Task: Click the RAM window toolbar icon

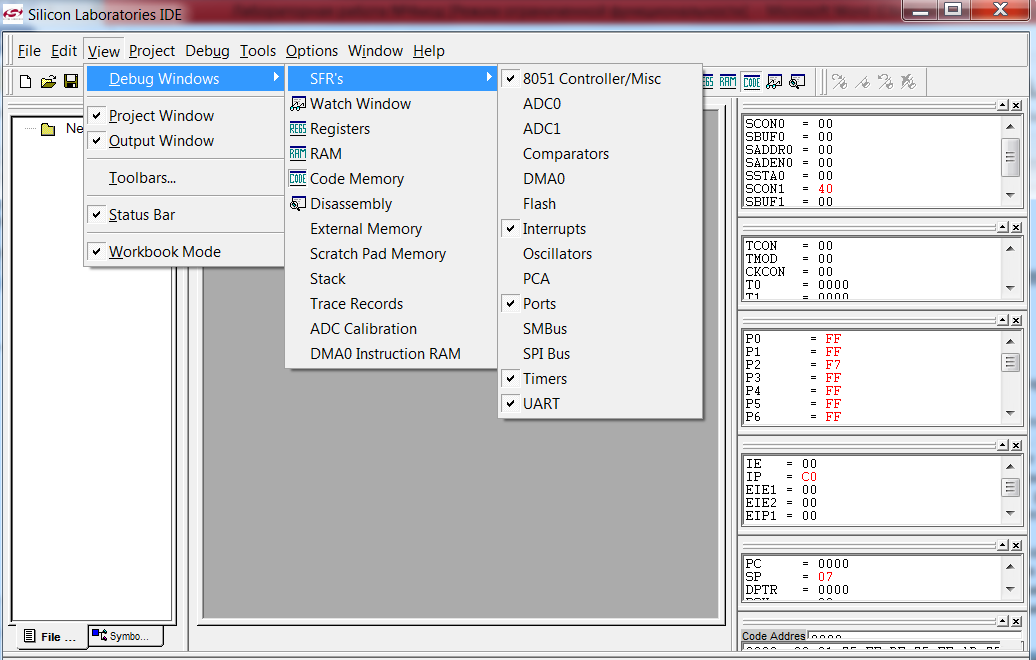Action: point(728,81)
